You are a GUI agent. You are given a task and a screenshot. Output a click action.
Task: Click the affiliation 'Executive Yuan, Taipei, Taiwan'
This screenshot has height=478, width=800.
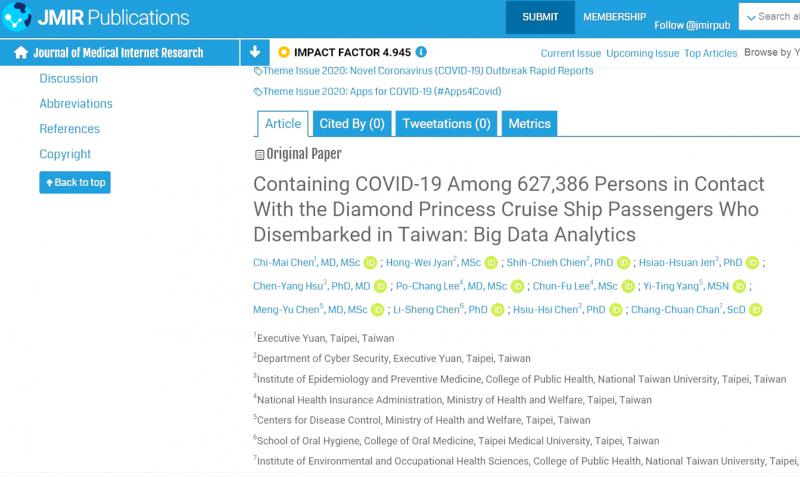(326, 338)
